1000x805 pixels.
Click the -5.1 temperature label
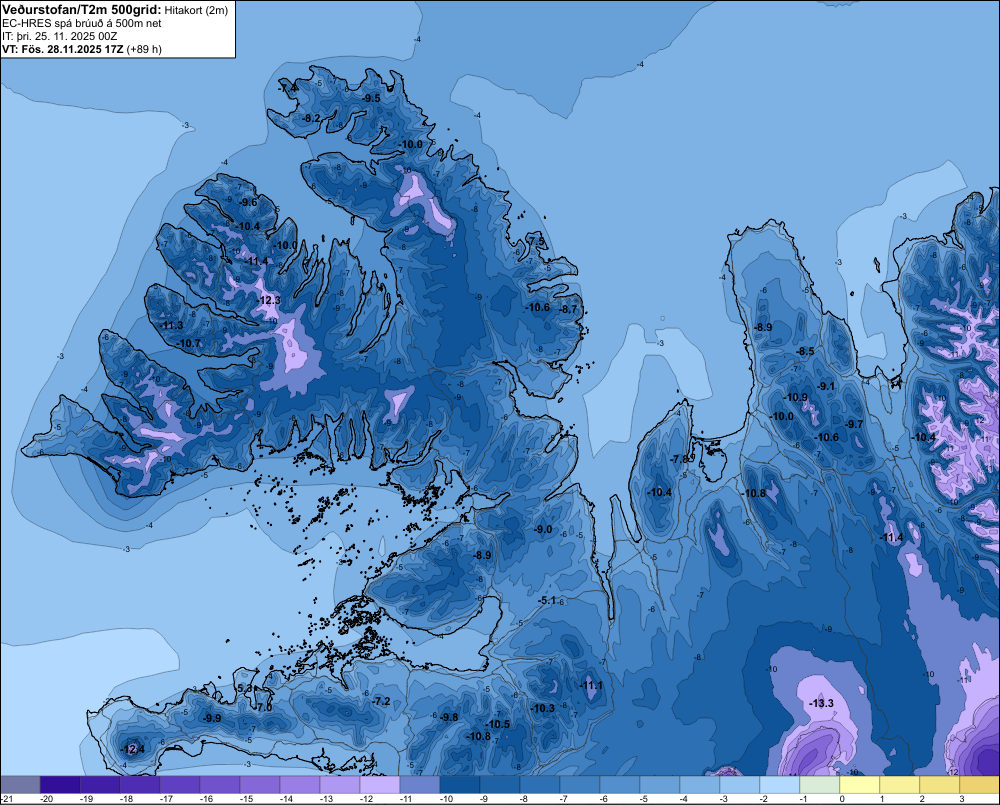click(x=547, y=601)
